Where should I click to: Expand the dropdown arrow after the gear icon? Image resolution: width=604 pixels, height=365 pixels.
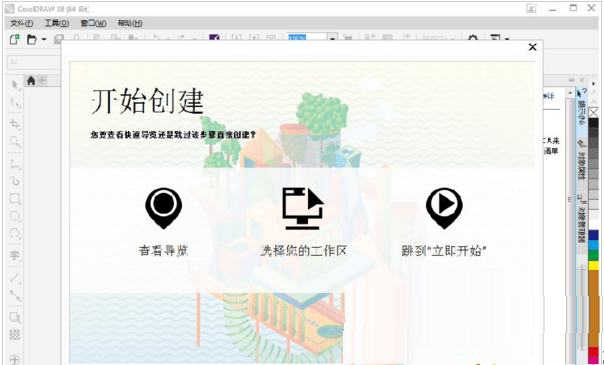pyautogui.click(x=507, y=39)
